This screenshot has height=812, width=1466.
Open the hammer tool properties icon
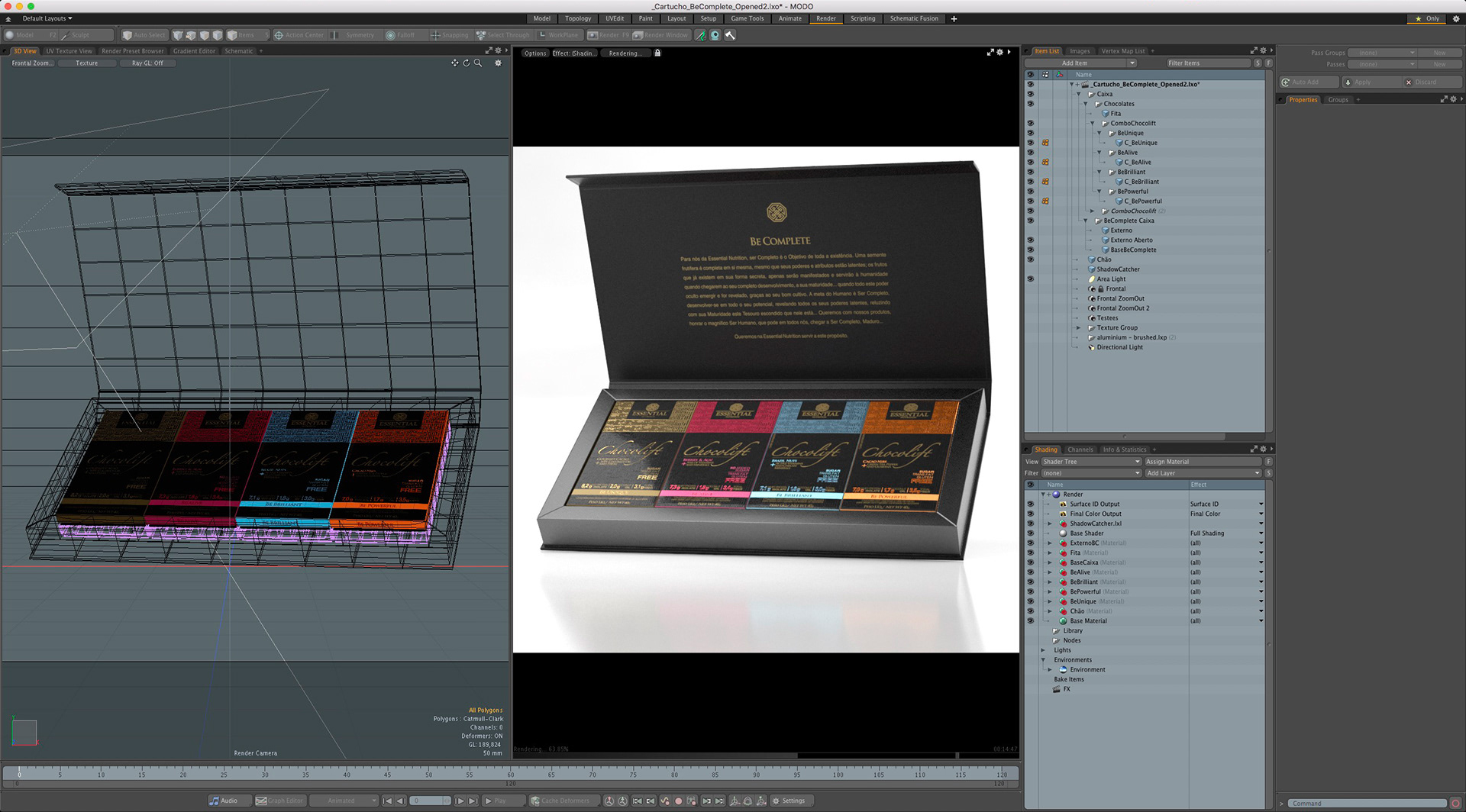731,35
